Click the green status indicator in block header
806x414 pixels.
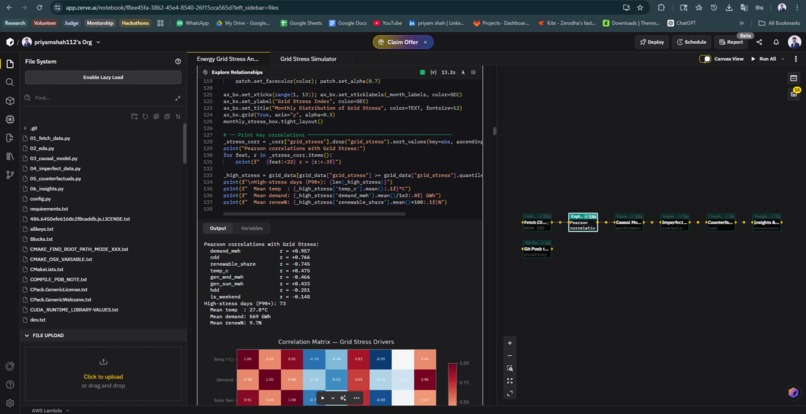coord(423,73)
